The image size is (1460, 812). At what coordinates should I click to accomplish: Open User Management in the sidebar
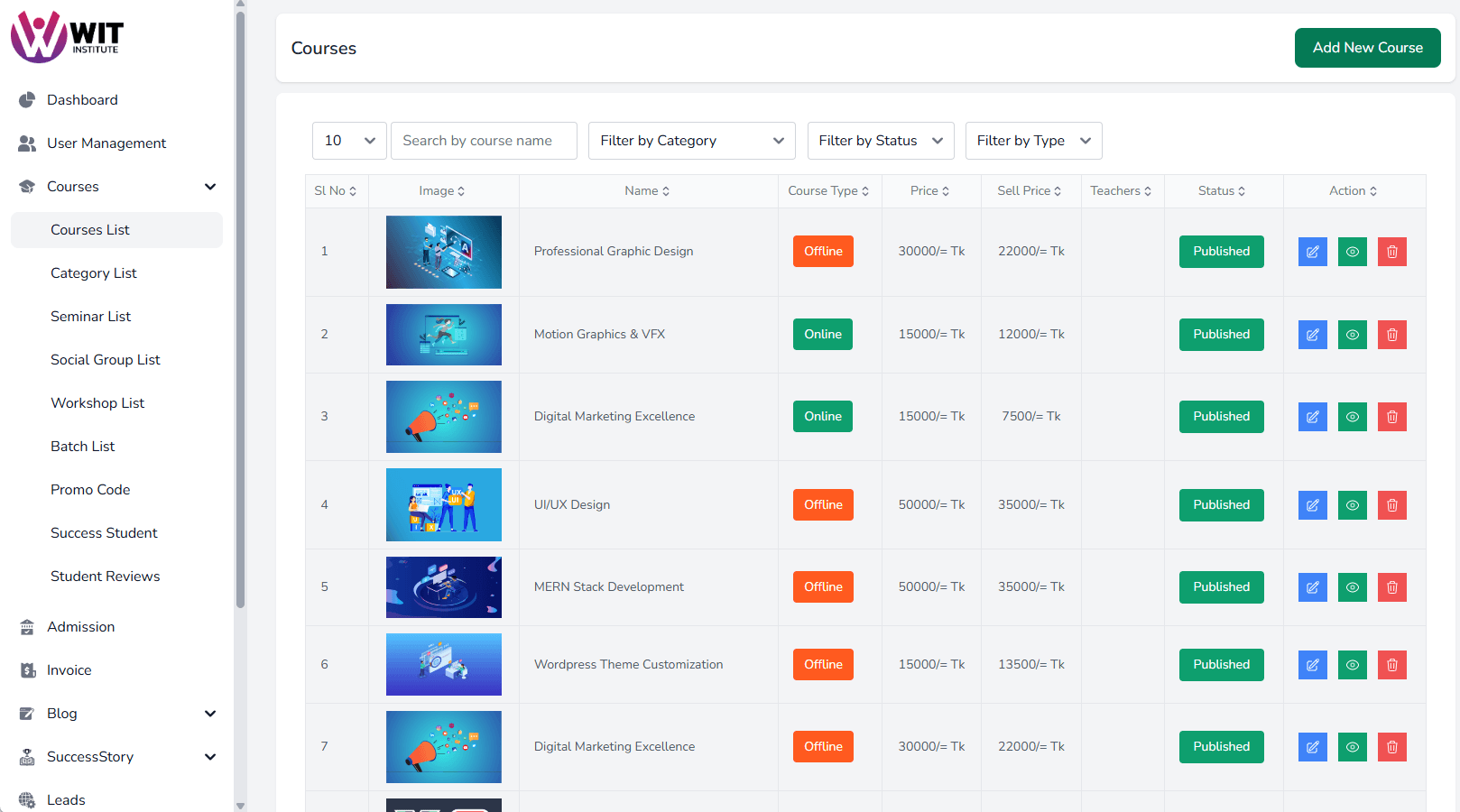tap(116, 143)
